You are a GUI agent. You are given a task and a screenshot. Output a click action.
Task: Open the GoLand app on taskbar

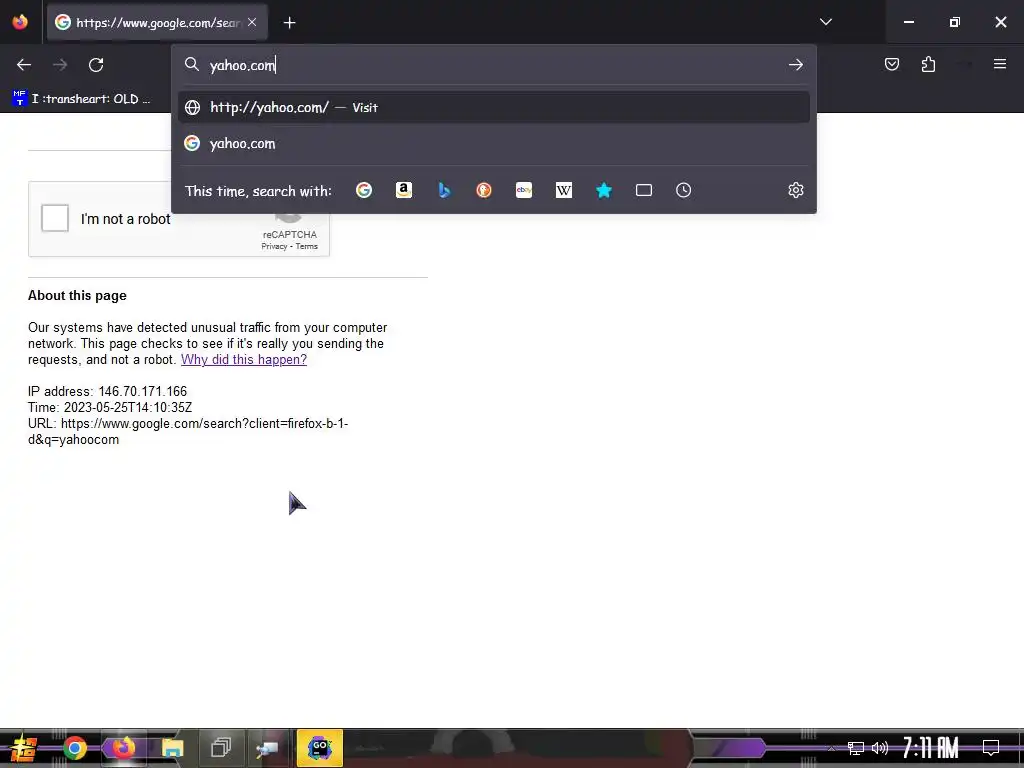pos(319,748)
